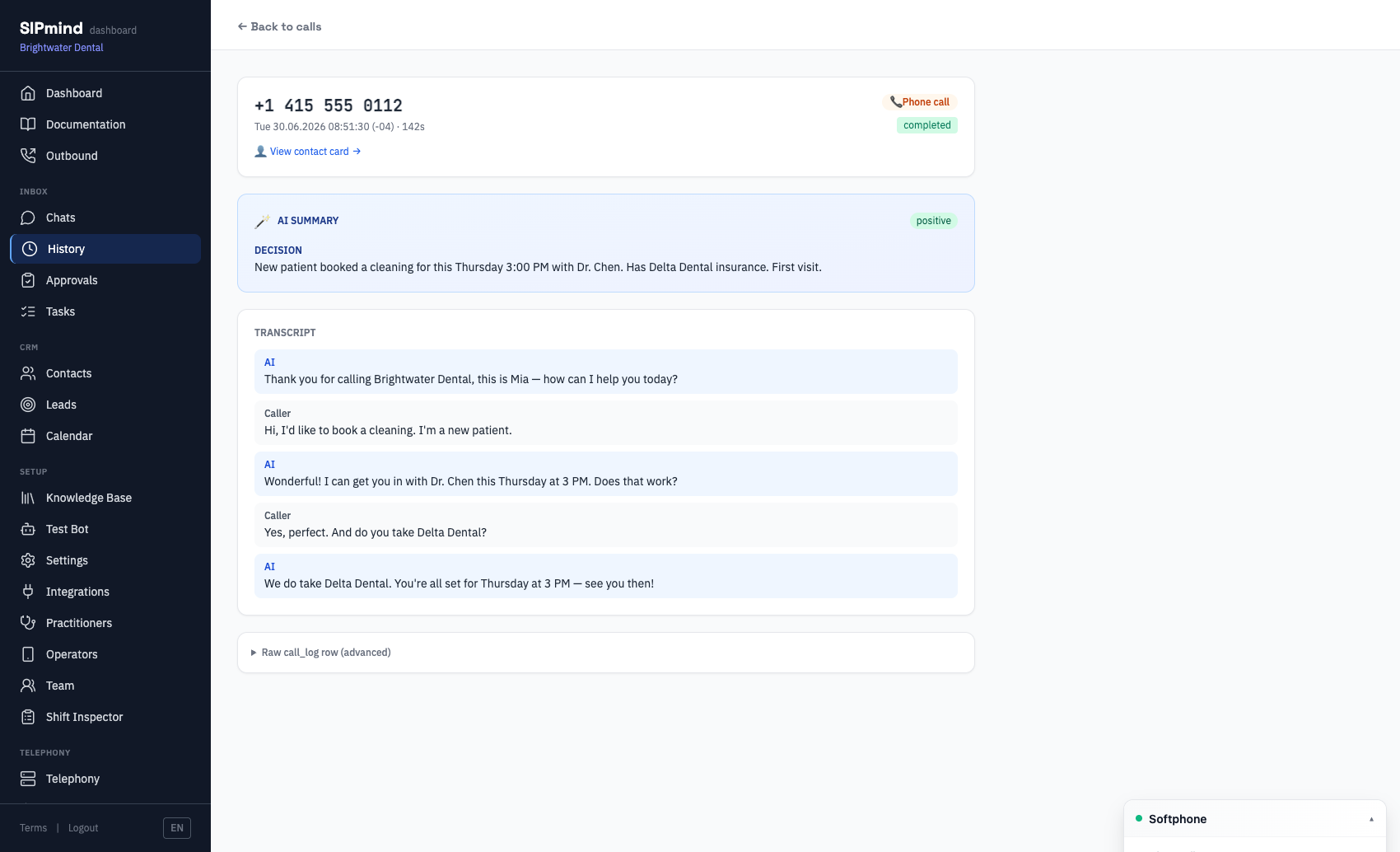Go Back to calls
Image resolution: width=1400 pixels, height=852 pixels.
279,26
